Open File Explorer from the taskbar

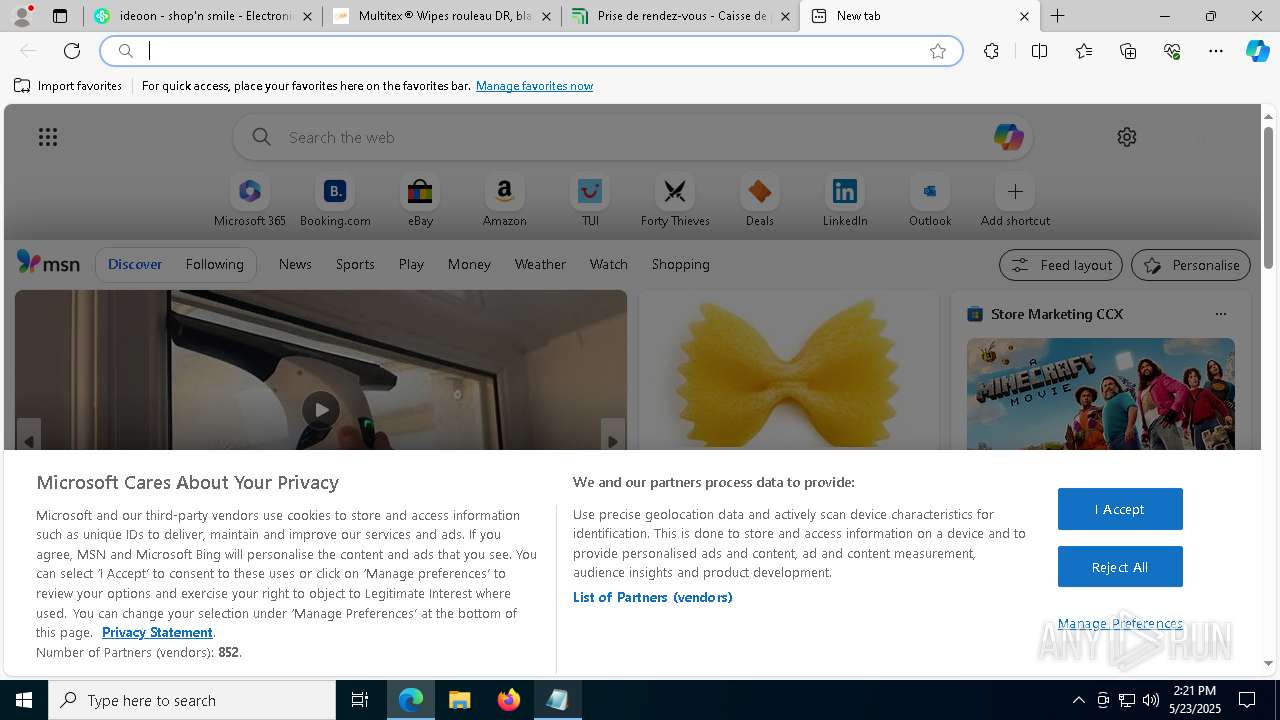tap(459, 700)
